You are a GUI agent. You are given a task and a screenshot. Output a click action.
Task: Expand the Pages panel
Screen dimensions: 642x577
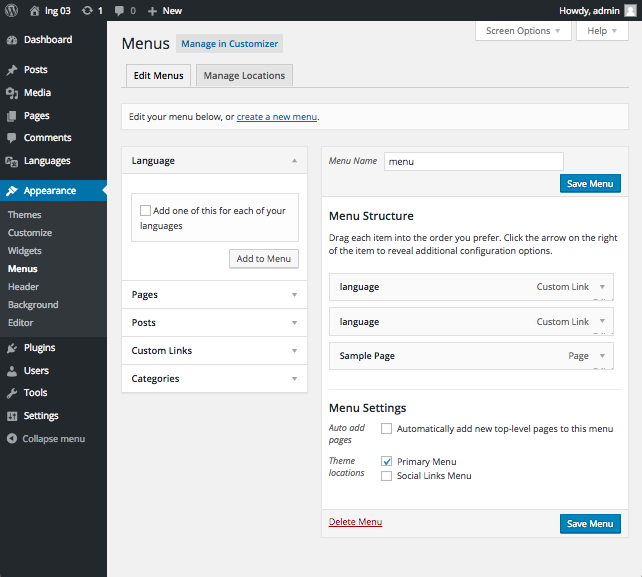pos(294,295)
